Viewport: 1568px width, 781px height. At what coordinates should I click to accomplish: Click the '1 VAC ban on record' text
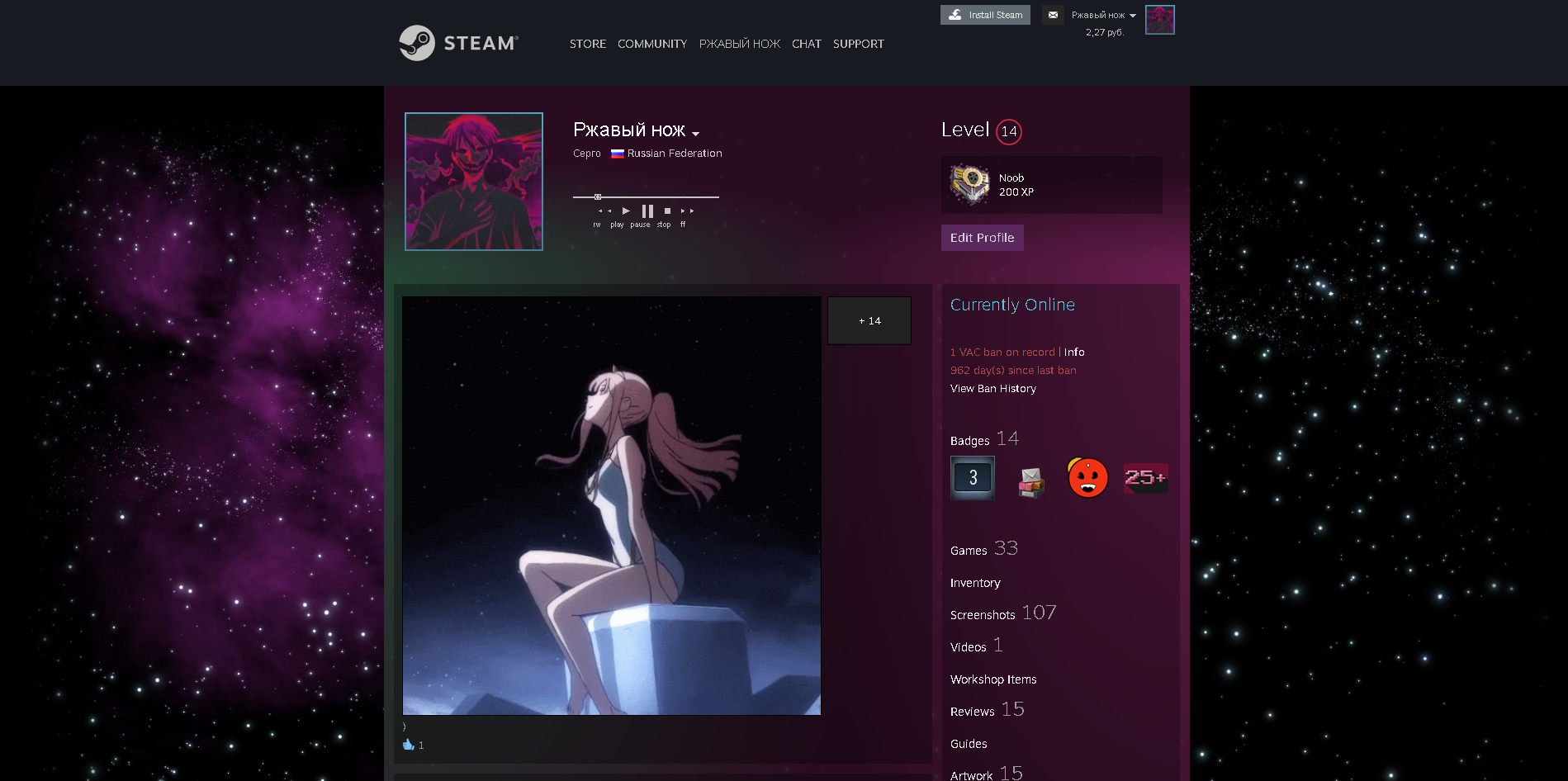point(1002,353)
